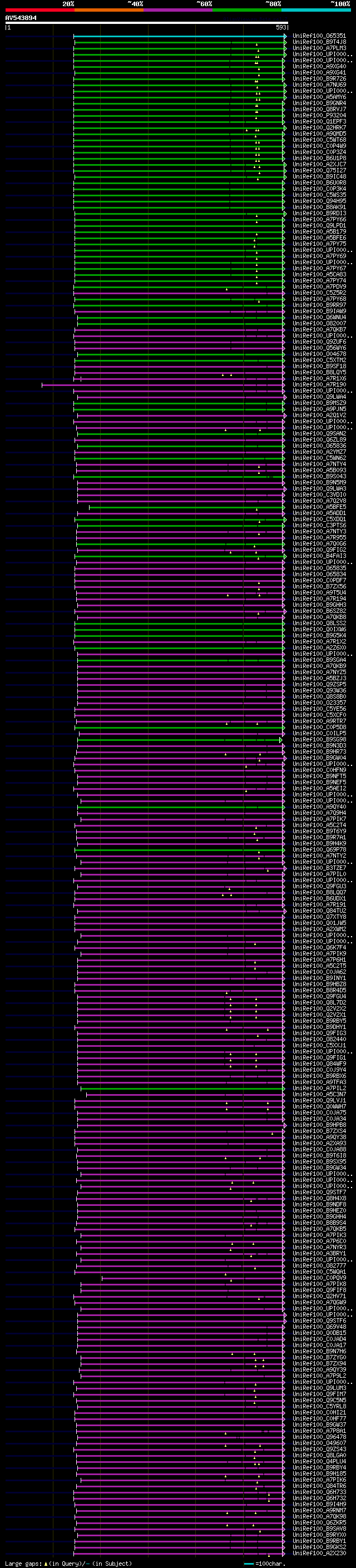The width and height of the screenshot is (356, 1568).
Task: Click the UniRef100_B9SG98 label
Action: (319, 740)
